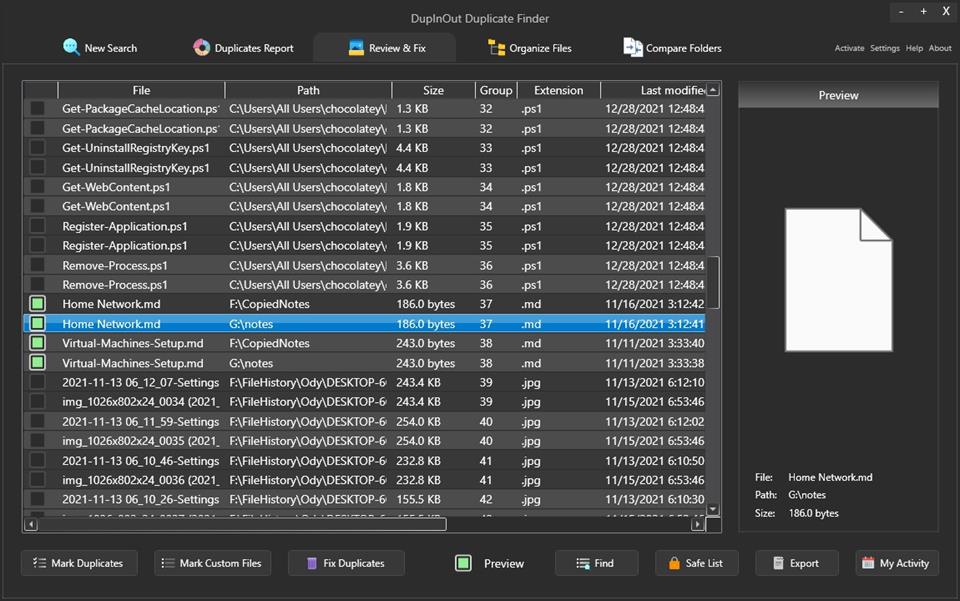The width and height of the screenshot is (960, 601).
Task: Click the Duplicates Report pie chart icon
Action: tap(201, 47)
